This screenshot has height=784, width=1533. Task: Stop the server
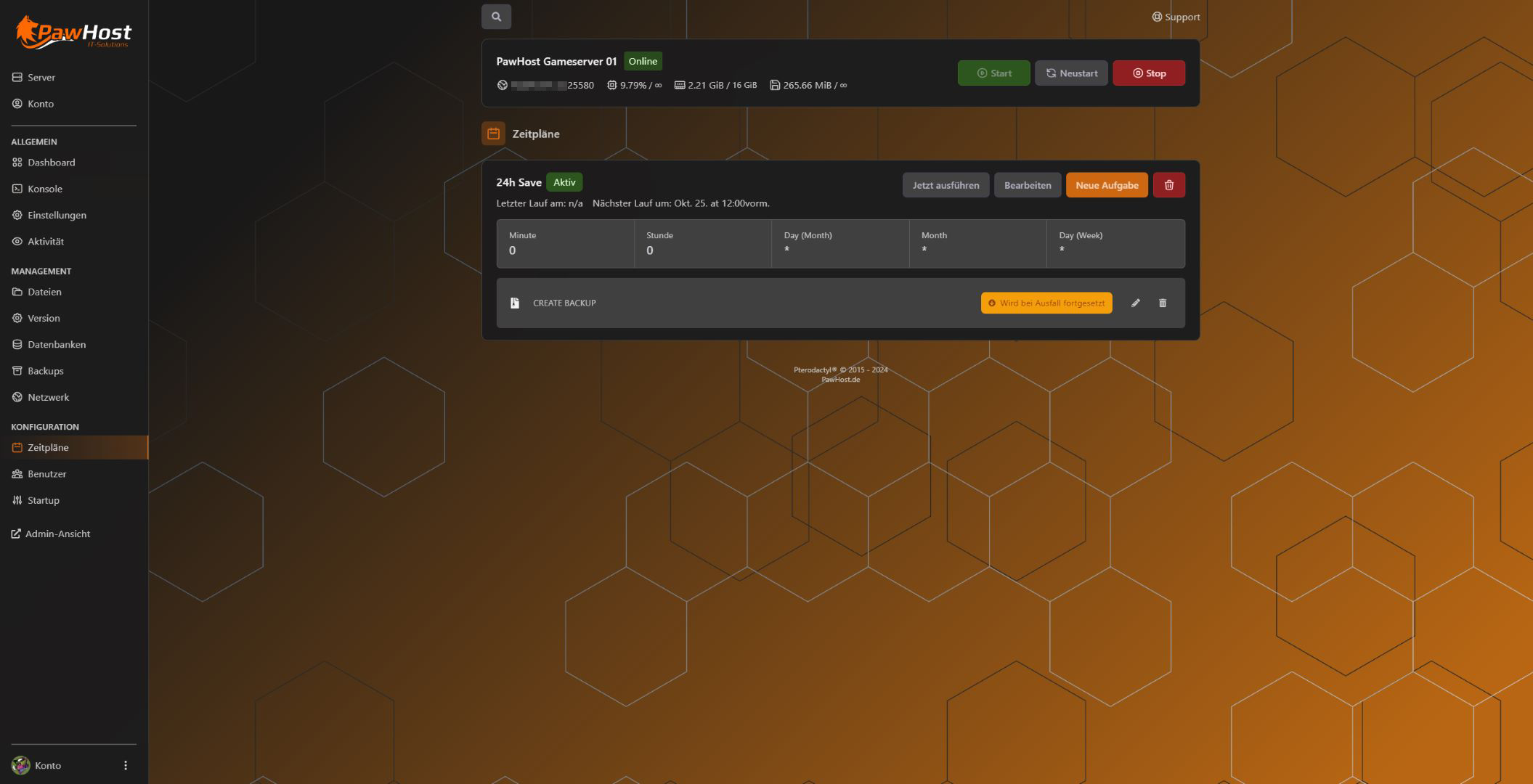1148,73
